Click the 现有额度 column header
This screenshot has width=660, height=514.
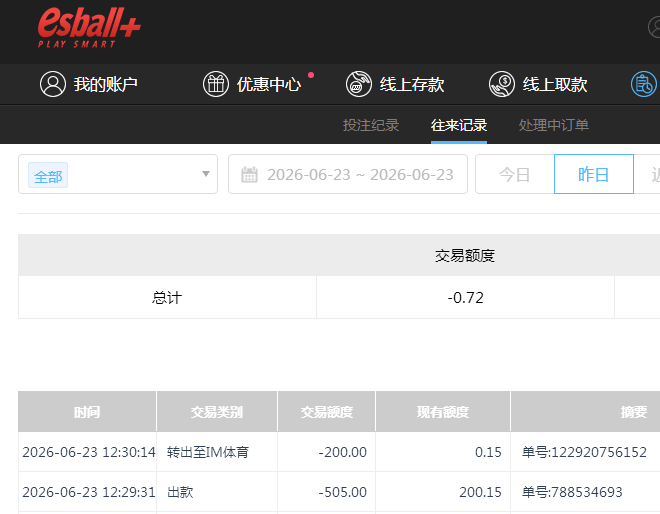(443, 412)
